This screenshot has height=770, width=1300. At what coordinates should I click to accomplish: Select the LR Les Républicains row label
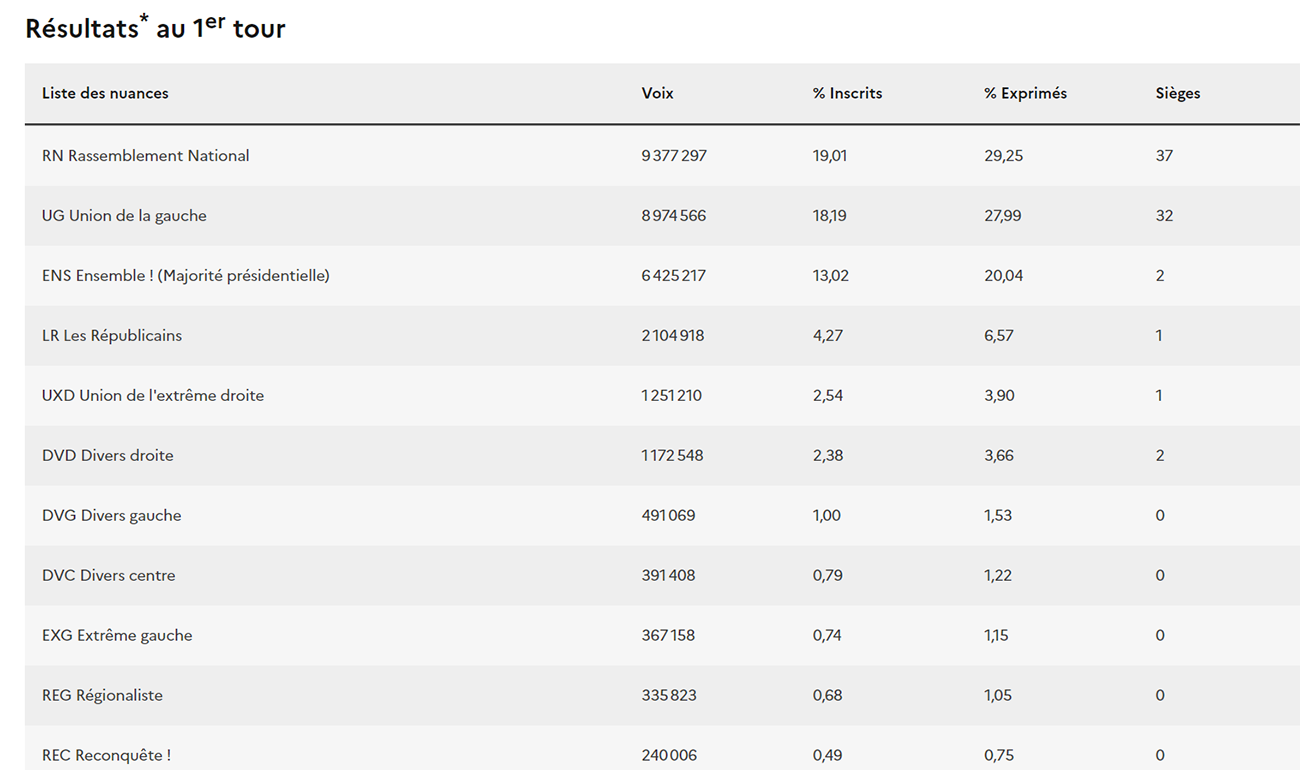112,335
